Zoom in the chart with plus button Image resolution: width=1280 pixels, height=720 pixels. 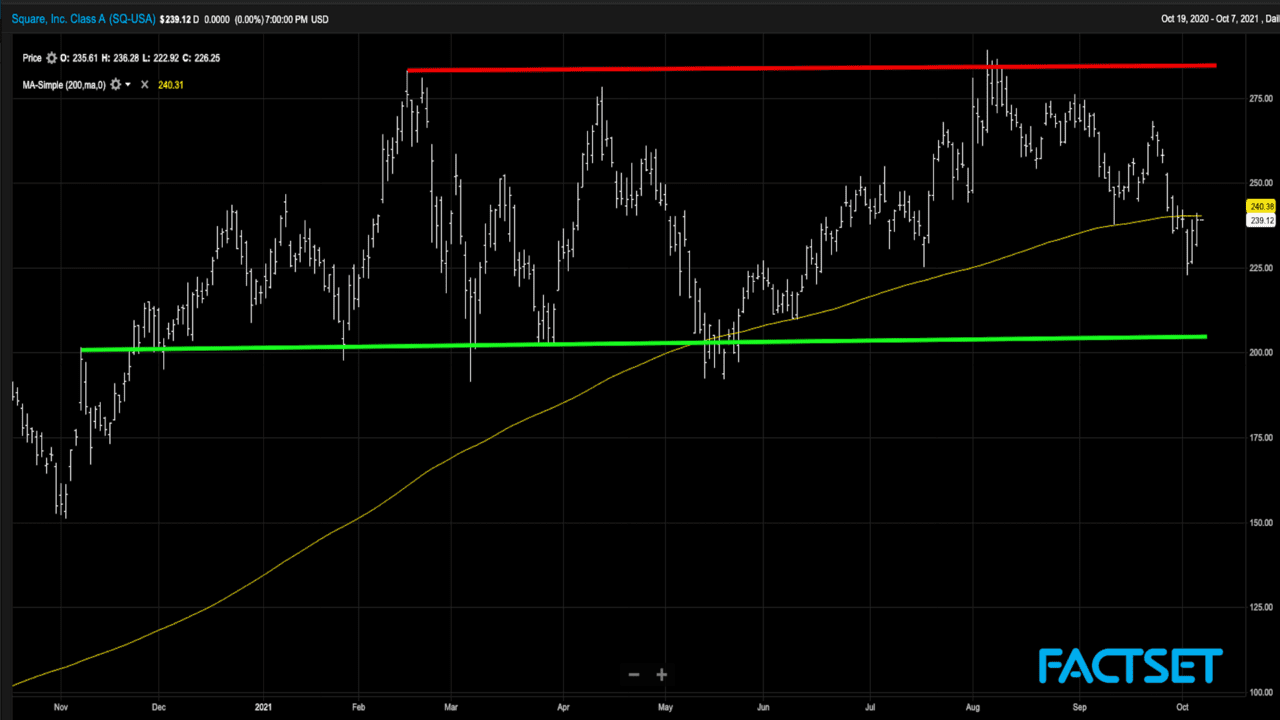tap(661, 675)
